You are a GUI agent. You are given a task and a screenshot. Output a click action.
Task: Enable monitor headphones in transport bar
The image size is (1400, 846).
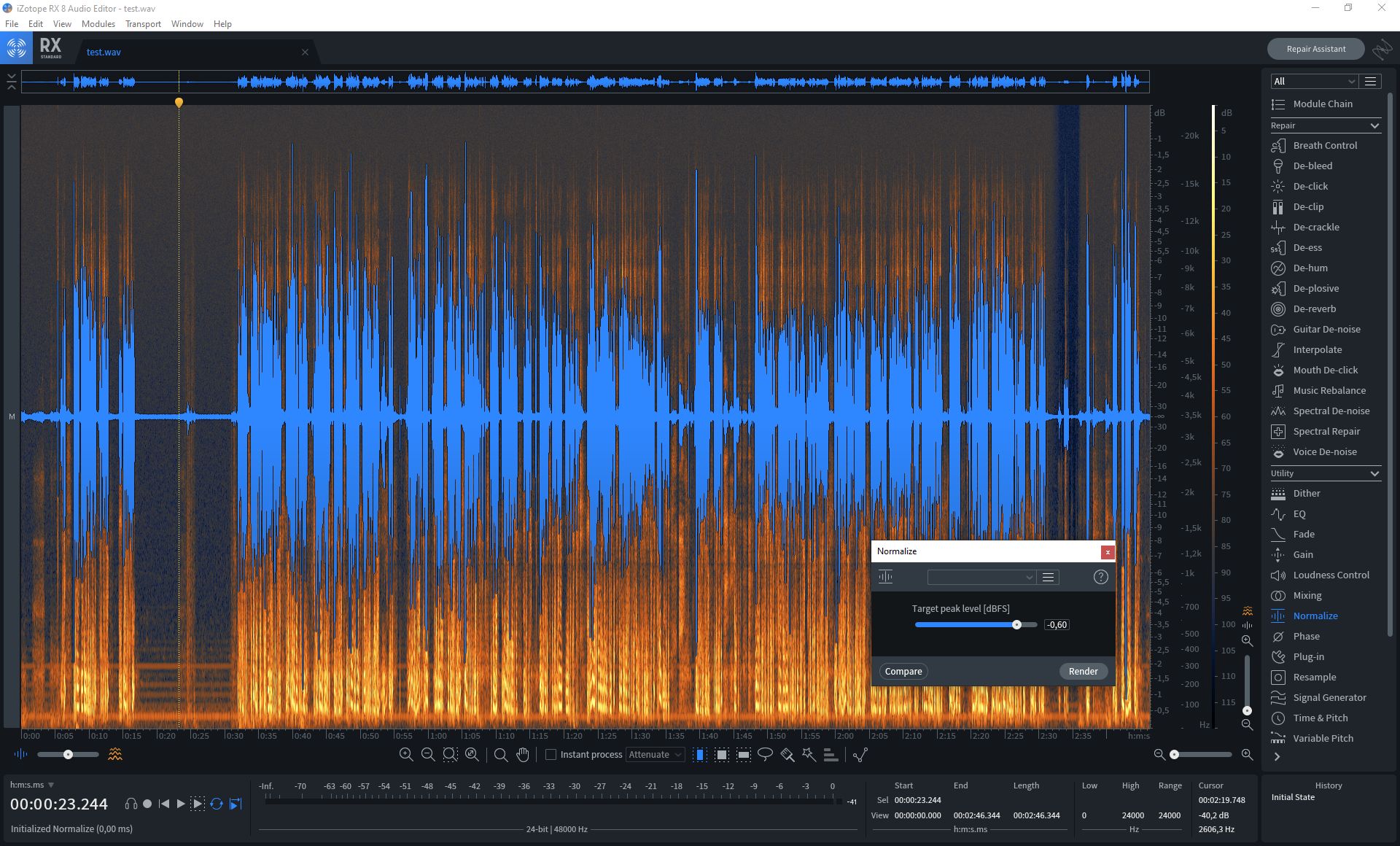(132, 804)
